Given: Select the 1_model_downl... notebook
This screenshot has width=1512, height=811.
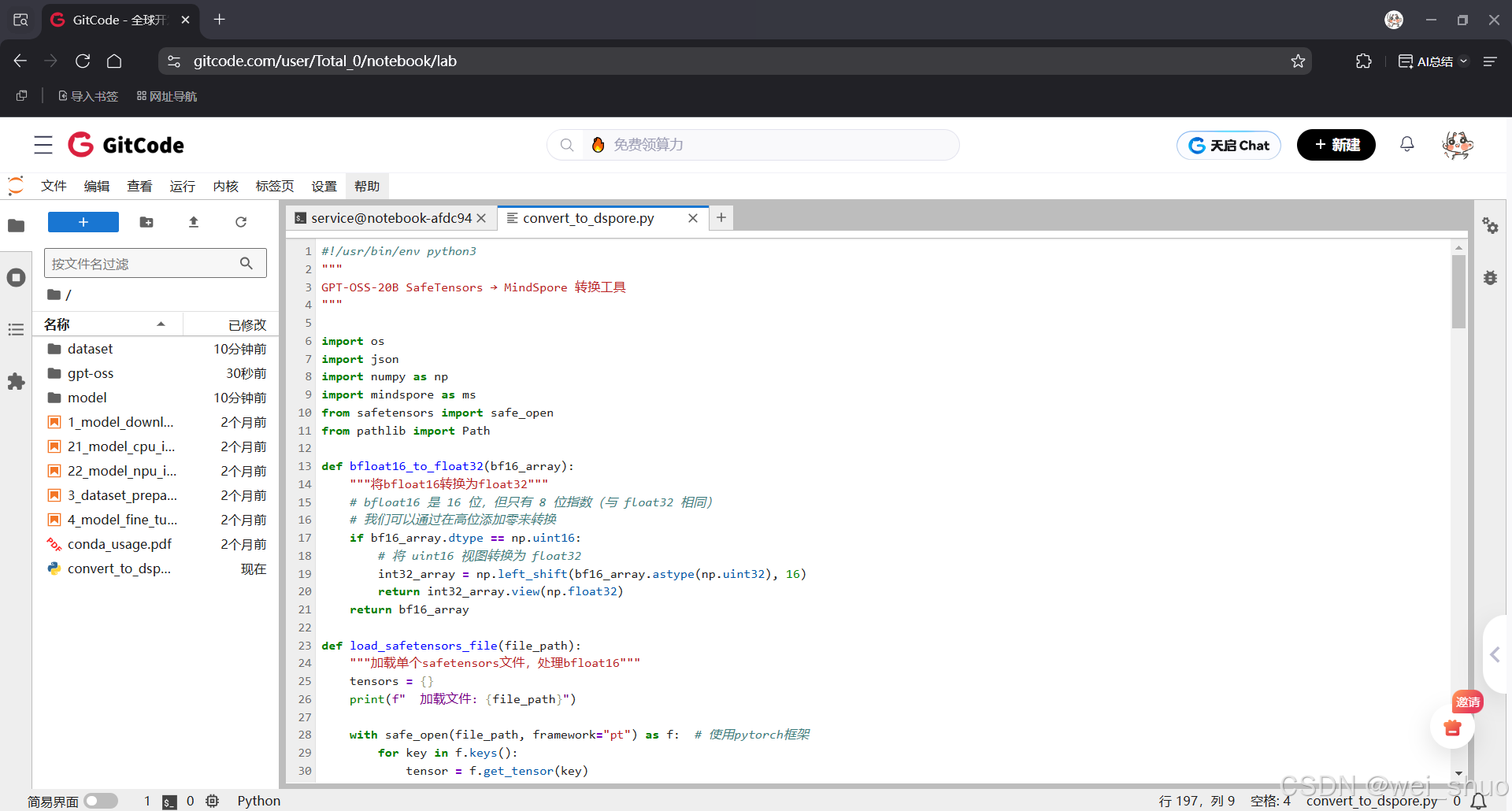Looking at the screenshot, I should click(155, 422).
